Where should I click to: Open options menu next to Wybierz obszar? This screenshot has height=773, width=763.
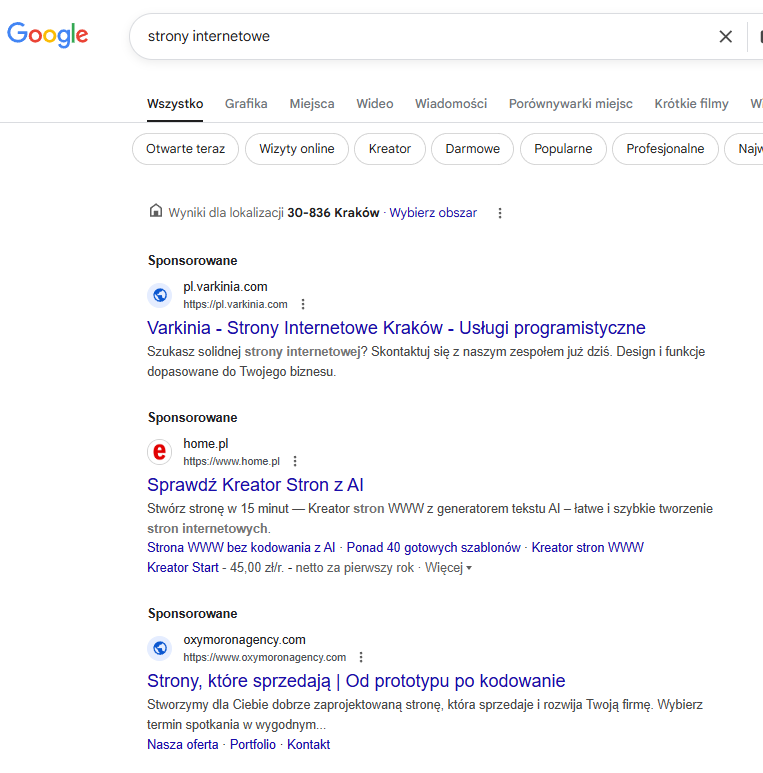tap(500, 213)
